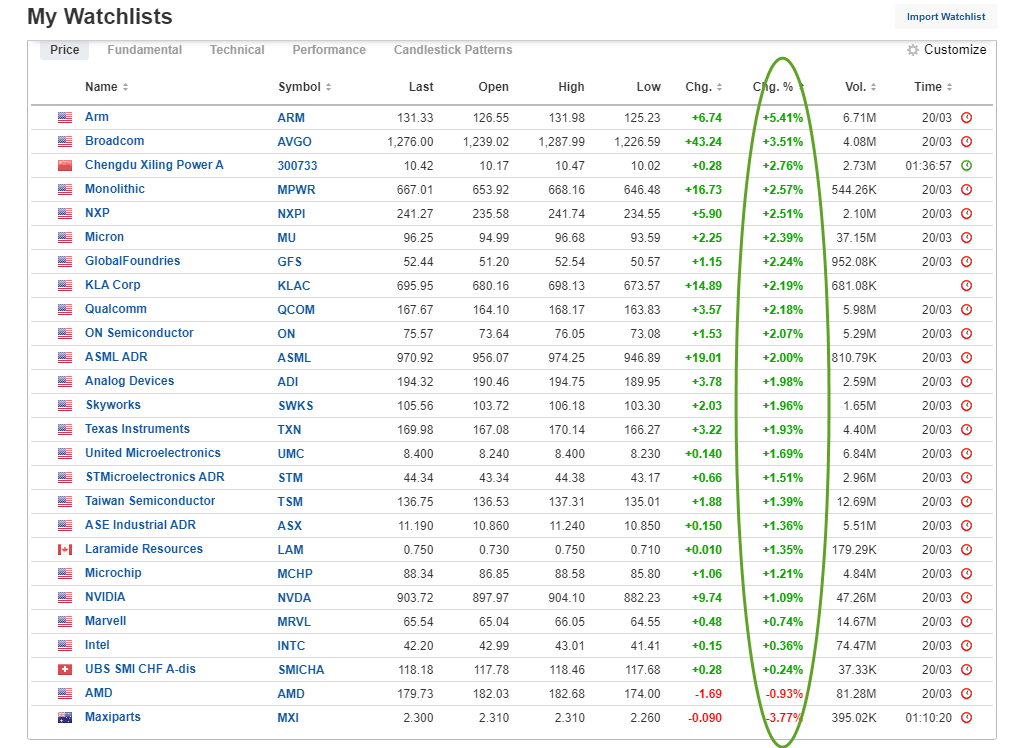Click the Australia flag beside Maxiparts
The height and width of the screenshot is (748, 1019).
click(x=65, y=717)
